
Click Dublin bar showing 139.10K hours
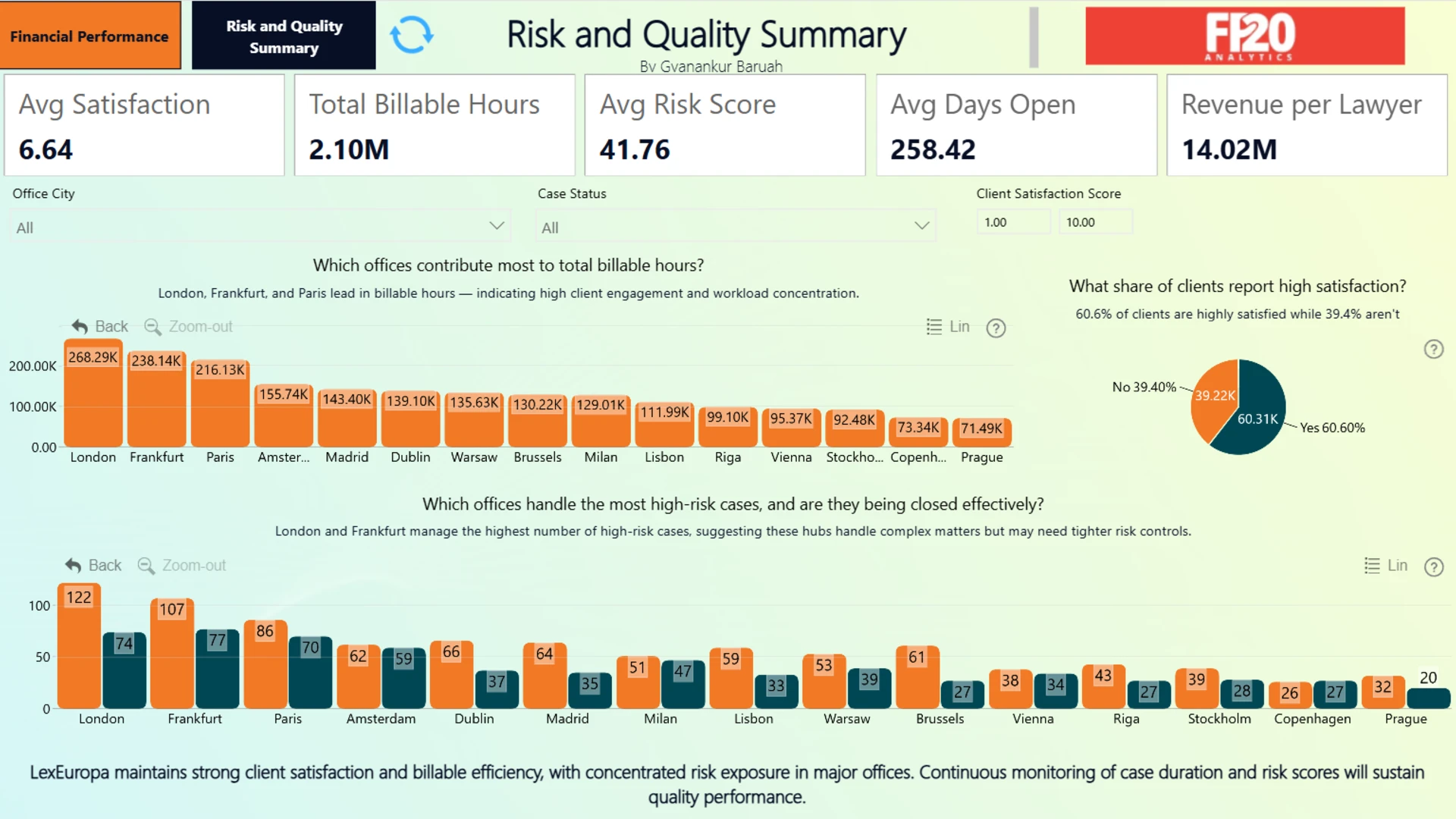[x=410, y=419]
